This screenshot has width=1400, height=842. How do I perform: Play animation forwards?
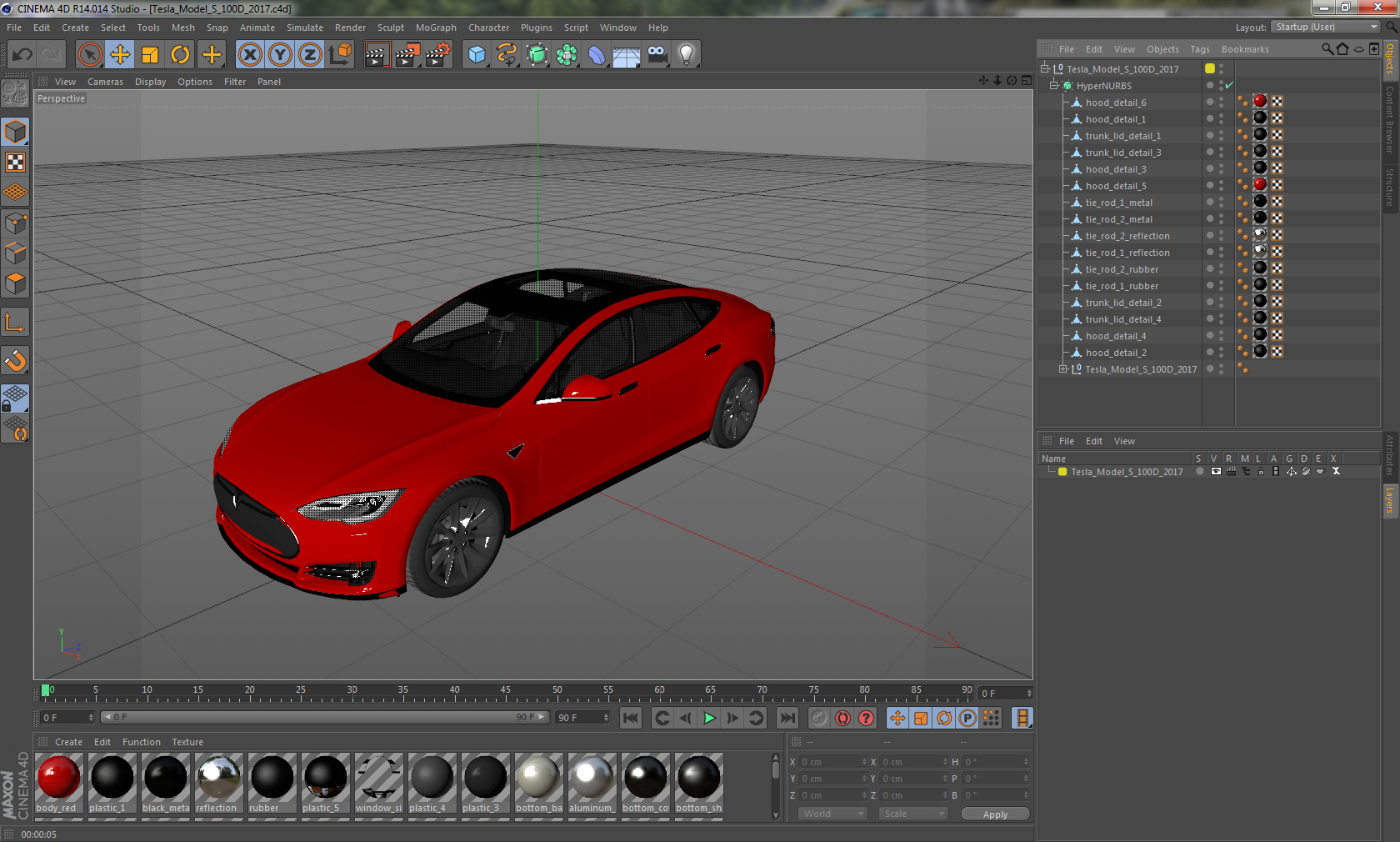pyautogui.click(x=709, y=718)
